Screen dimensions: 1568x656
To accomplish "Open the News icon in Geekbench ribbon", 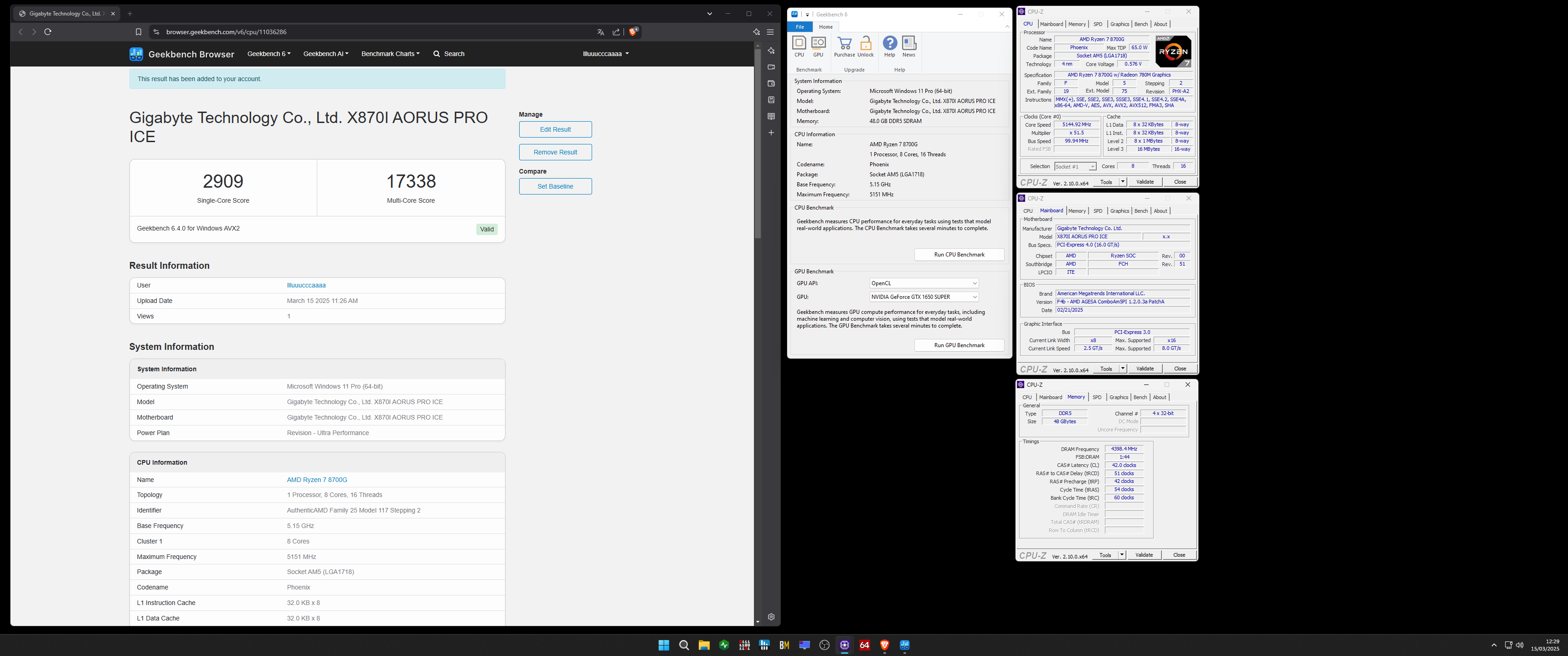I will point(909,46).
